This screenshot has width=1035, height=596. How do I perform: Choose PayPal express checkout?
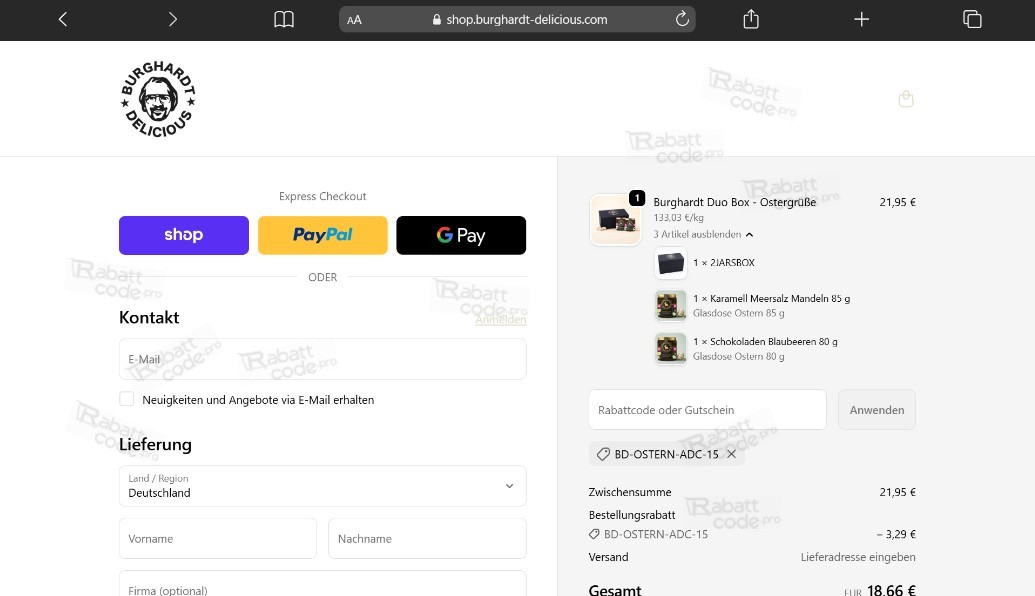click(322, 235)
